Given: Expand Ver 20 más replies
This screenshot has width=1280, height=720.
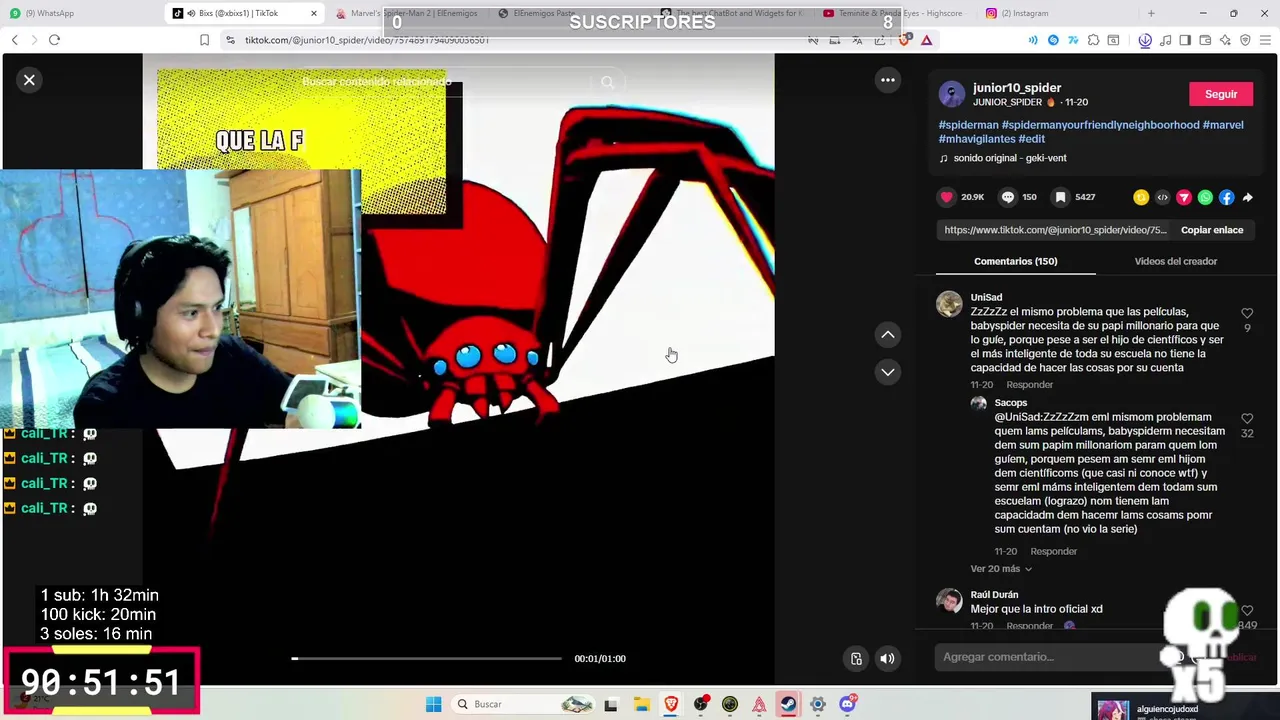Looking at the screenshot, I should point(1000,569).
